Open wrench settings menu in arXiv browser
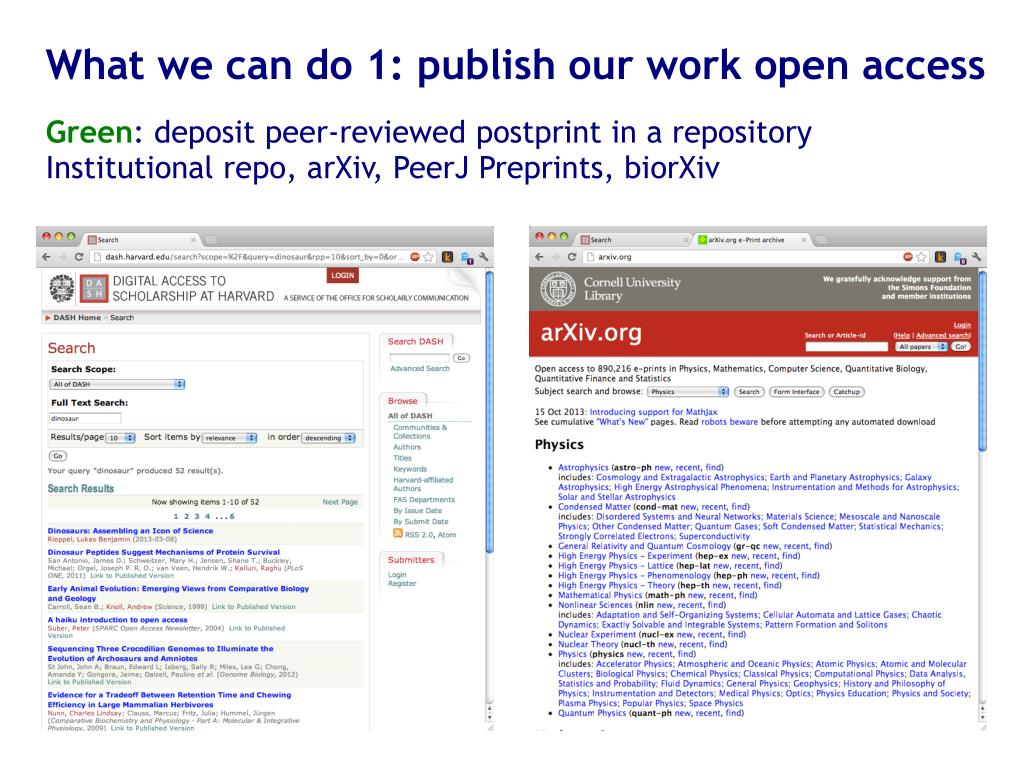The width and height of the screenshot is (1023, 767). 977,257
